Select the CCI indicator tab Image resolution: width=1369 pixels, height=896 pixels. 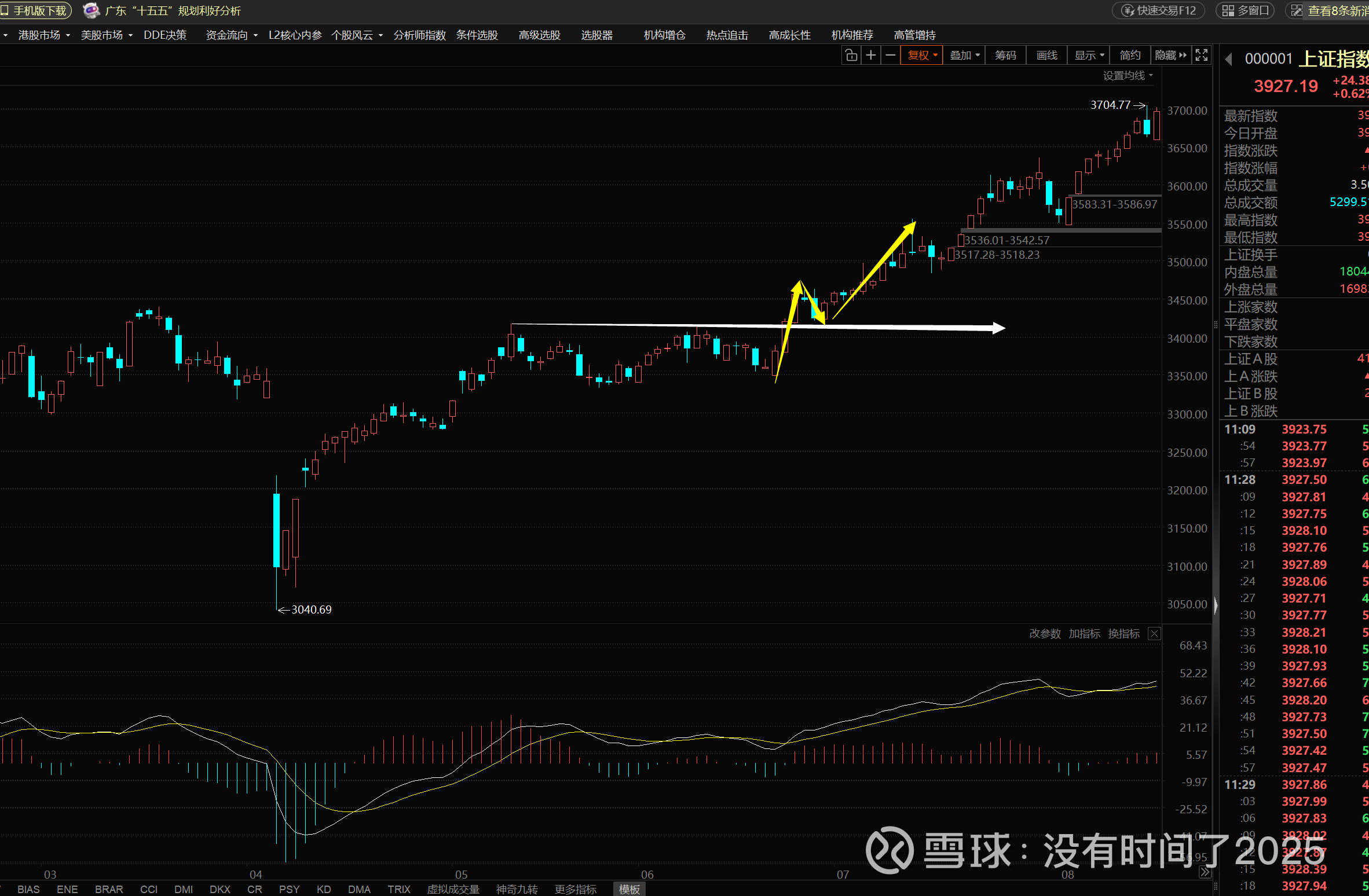tap(149, 889)
